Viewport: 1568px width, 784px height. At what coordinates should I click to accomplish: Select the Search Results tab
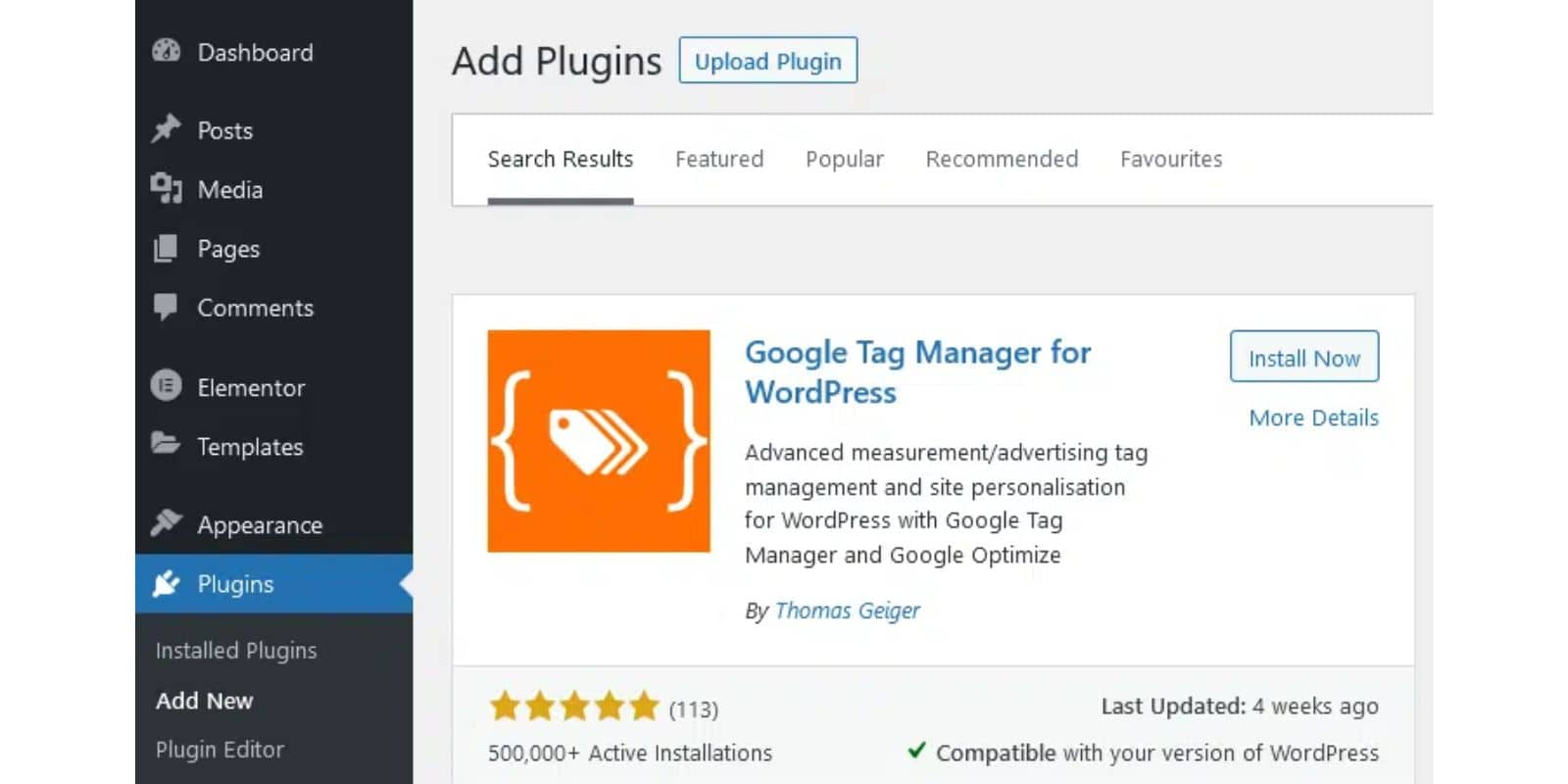[x=560, y=159]
